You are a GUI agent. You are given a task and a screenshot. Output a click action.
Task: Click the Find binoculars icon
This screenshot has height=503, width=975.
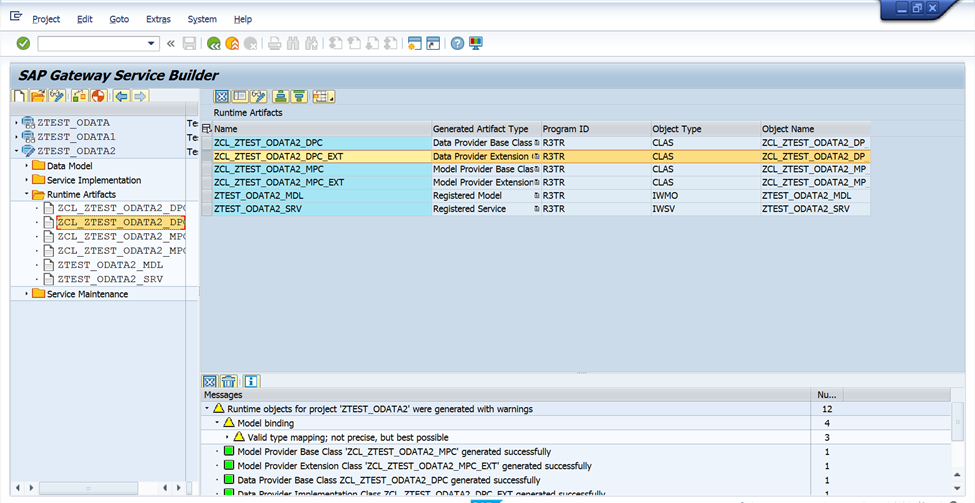tap(293, 44)
